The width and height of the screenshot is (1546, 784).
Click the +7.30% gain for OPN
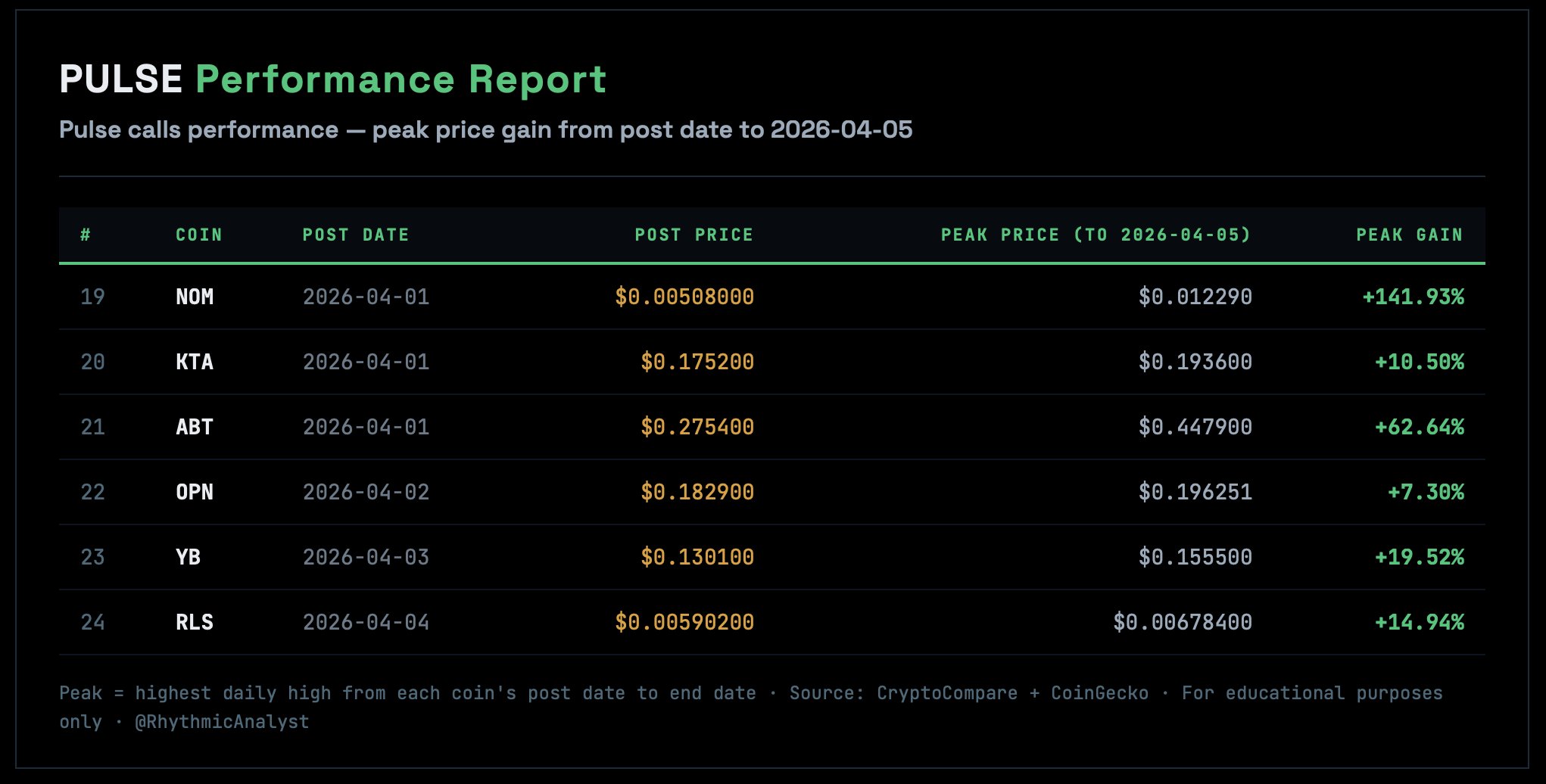pyautogui.click(x=1426, y=492)
